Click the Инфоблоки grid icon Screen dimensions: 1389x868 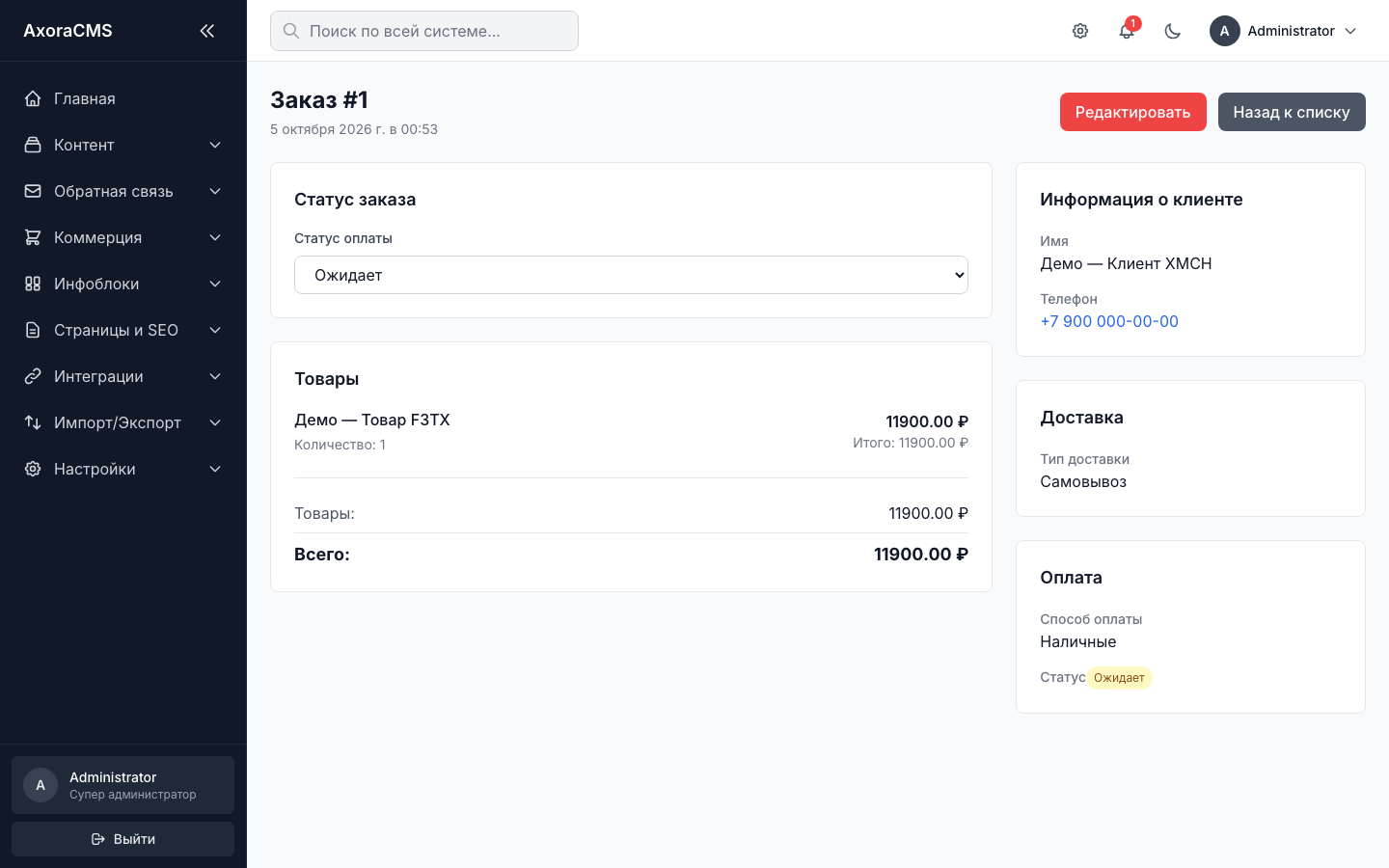click(33, 284)
